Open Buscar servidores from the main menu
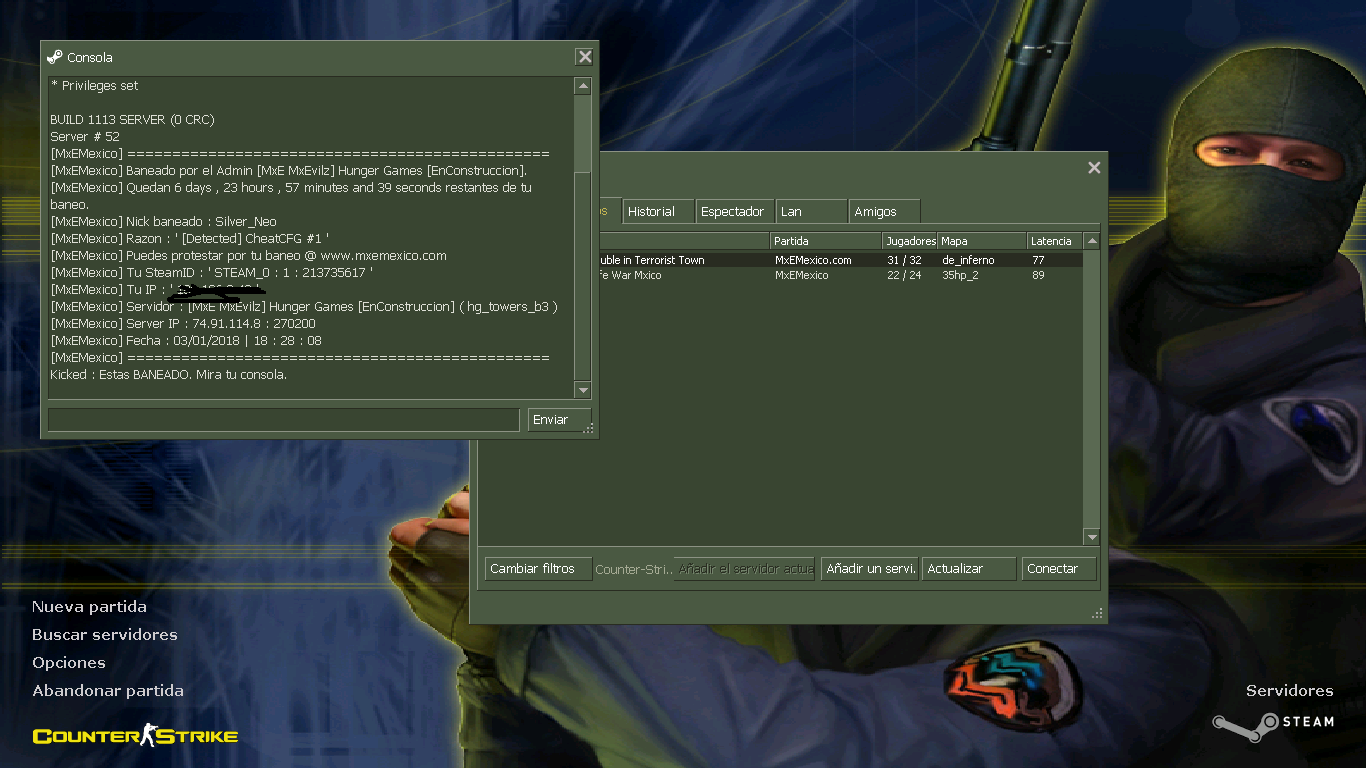Image resolution: width=1366 pixels, height=768 pixels. pyautogui.click(x=104, y=634)
